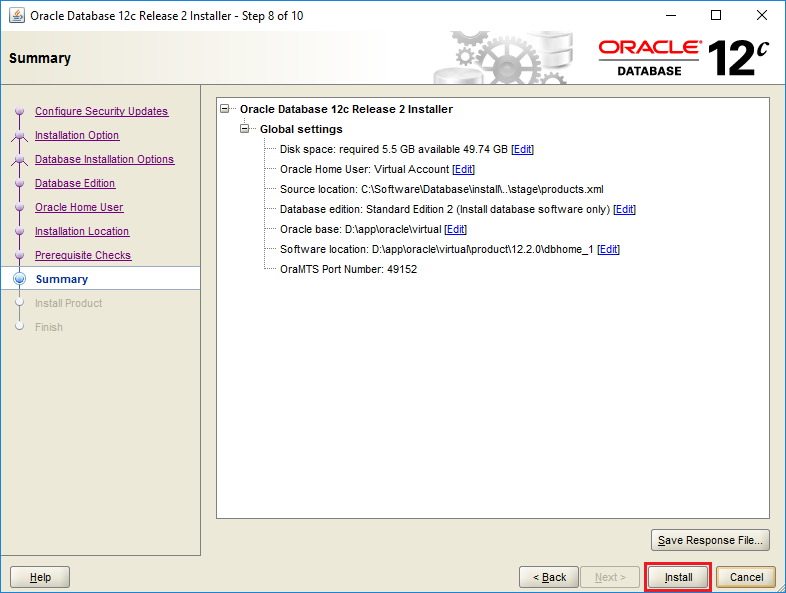Edit the Oracle Home User setting

pos(463,169)
